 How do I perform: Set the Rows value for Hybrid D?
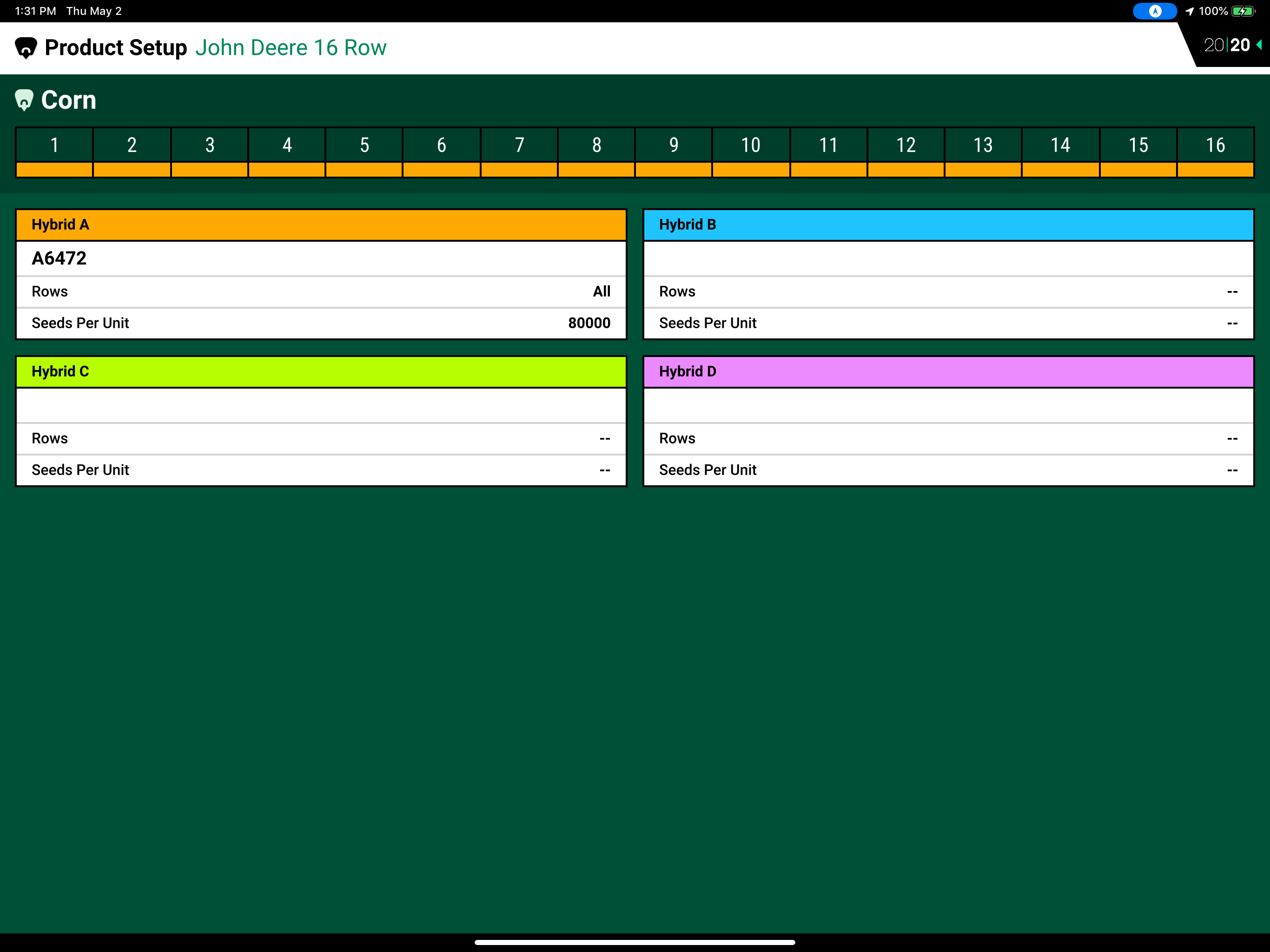point(948,439)
